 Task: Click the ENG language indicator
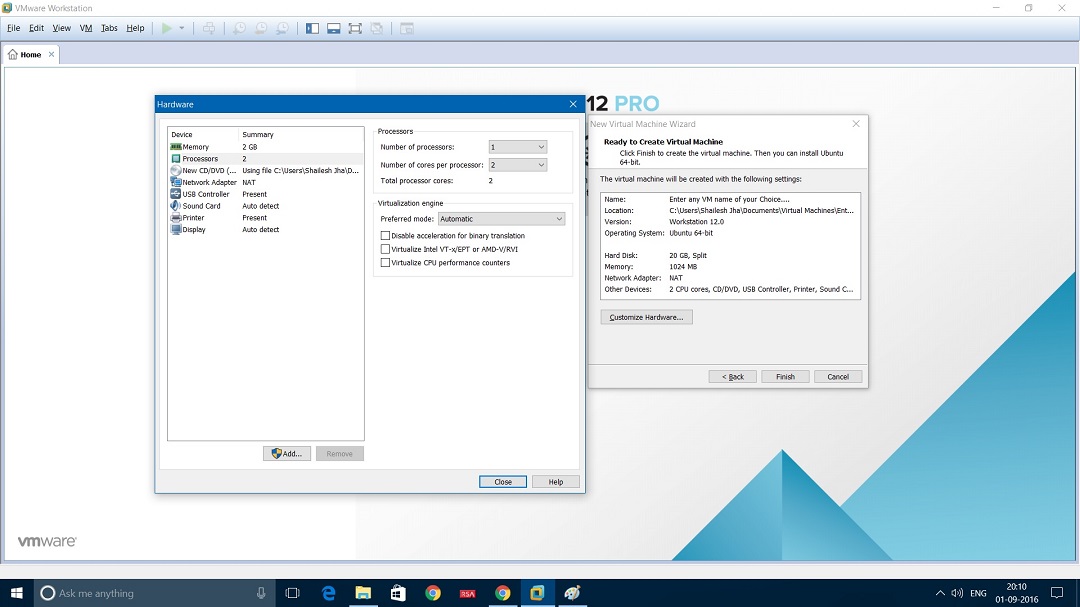tap(978, 593)
